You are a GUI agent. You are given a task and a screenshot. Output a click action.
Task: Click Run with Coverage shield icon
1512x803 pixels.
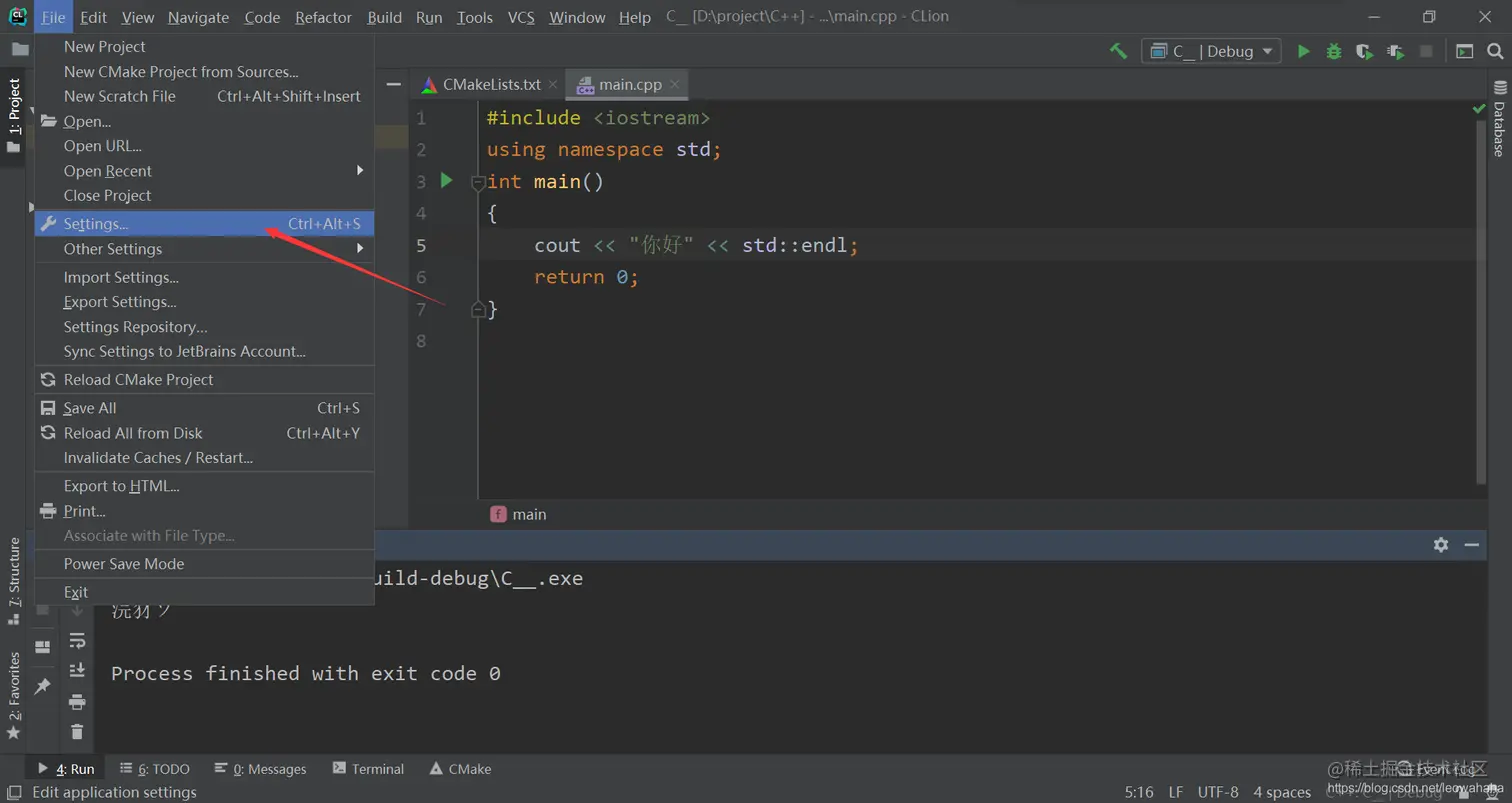[1364, 51]
